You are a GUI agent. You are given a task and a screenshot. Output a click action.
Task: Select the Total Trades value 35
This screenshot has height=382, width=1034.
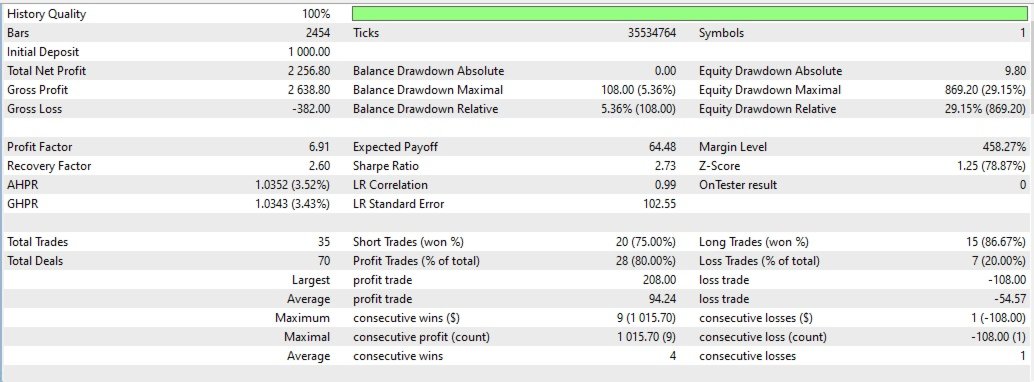pos(323,242)
